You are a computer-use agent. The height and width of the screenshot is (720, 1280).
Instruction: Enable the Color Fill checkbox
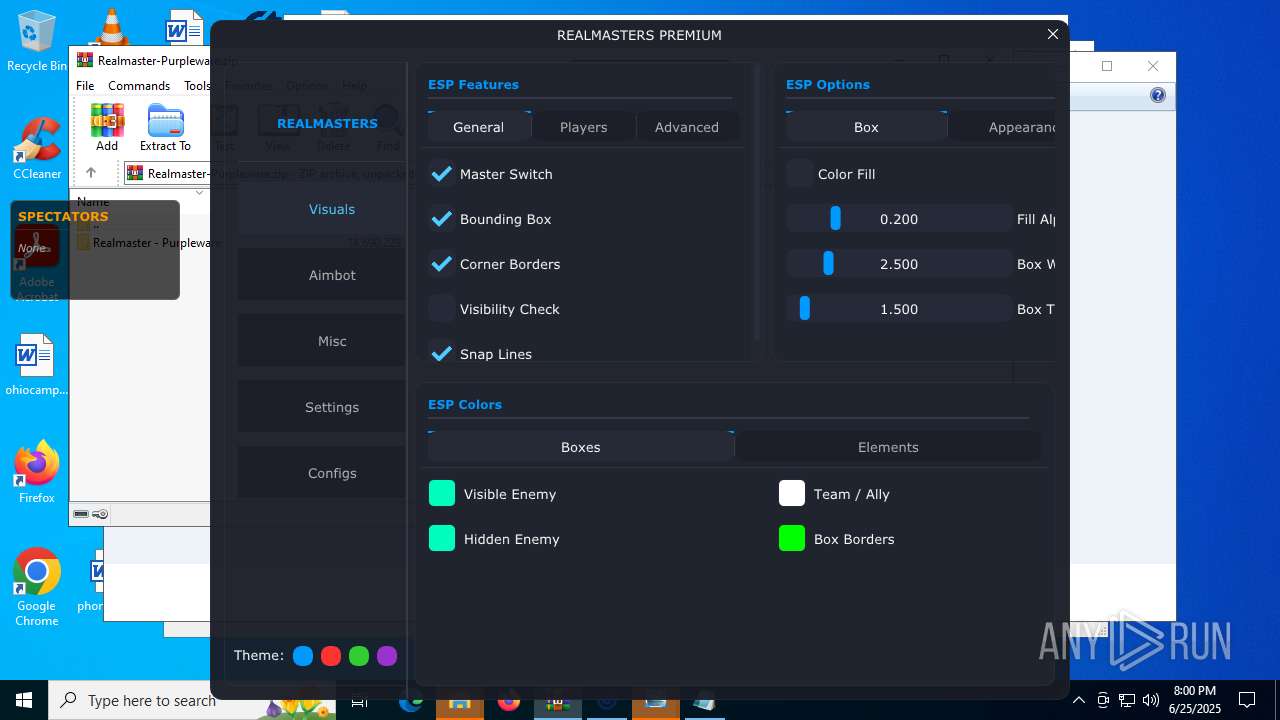pyautogui.click(x=799, y=174)
